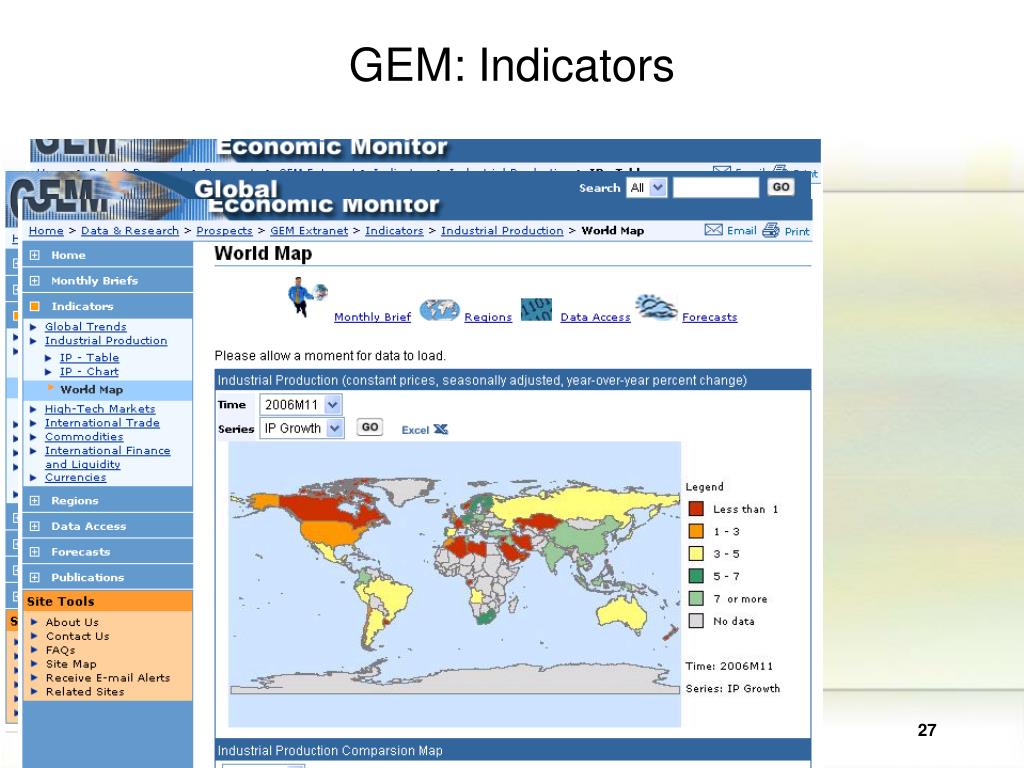The image size is (1024, 768).
Task: Select World Map in sidebar
Action: click(x=91, y=390)
